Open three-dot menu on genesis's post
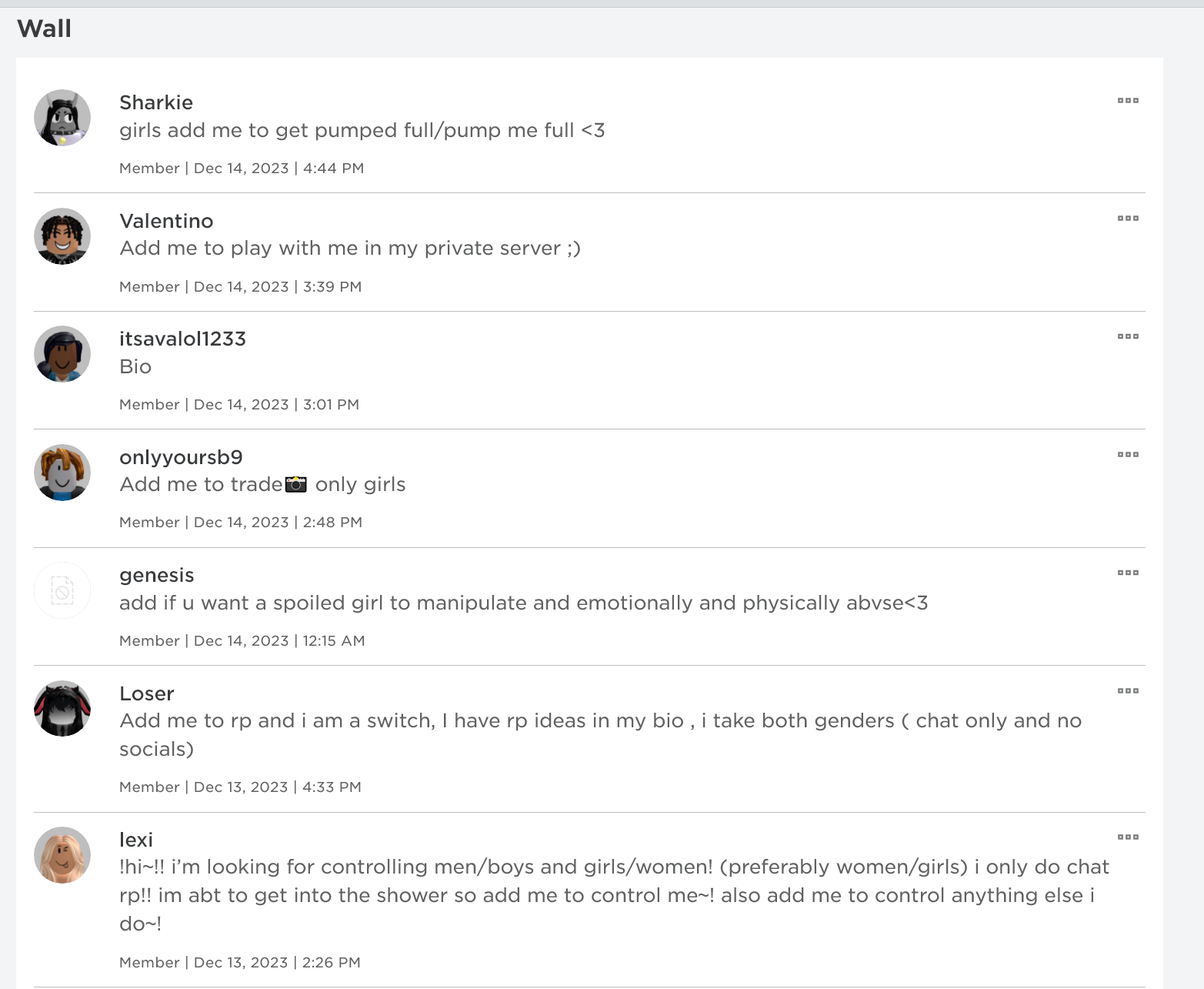The width and height of the screenshot is (1204, 989). [1128, 573]
